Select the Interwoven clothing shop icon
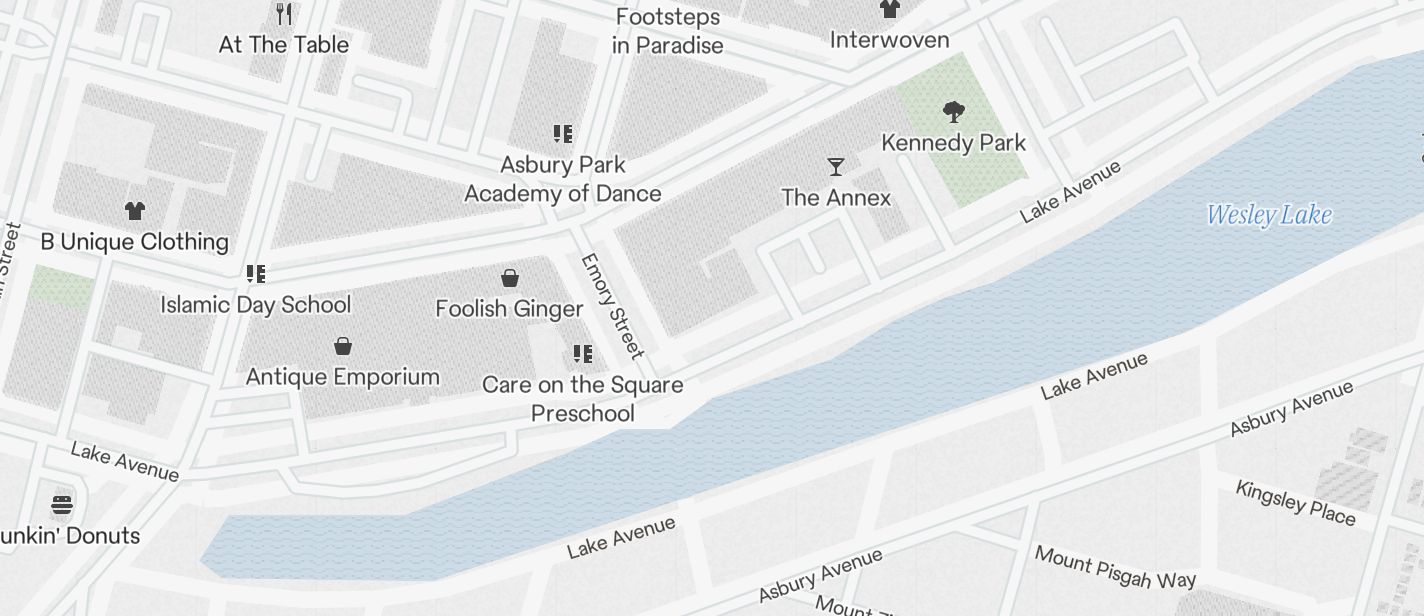The width and height of the screenshot is (1424, 616). point(889,8)
